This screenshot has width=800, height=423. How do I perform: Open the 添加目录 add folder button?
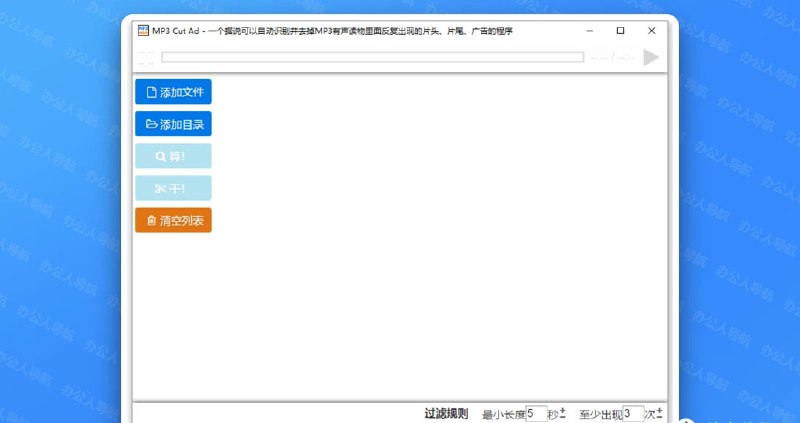pos(173,125)
